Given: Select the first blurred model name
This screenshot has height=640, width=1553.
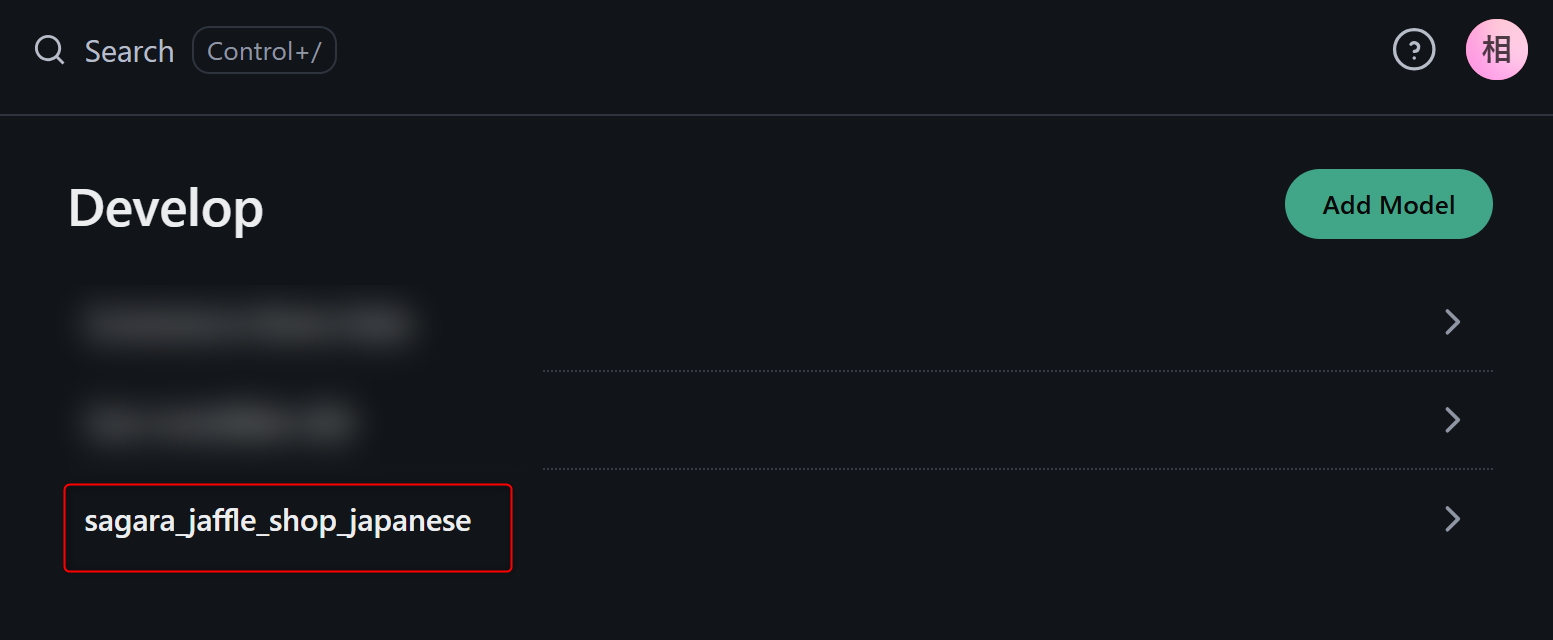Looking at the screenshot, I should [247, 324].
